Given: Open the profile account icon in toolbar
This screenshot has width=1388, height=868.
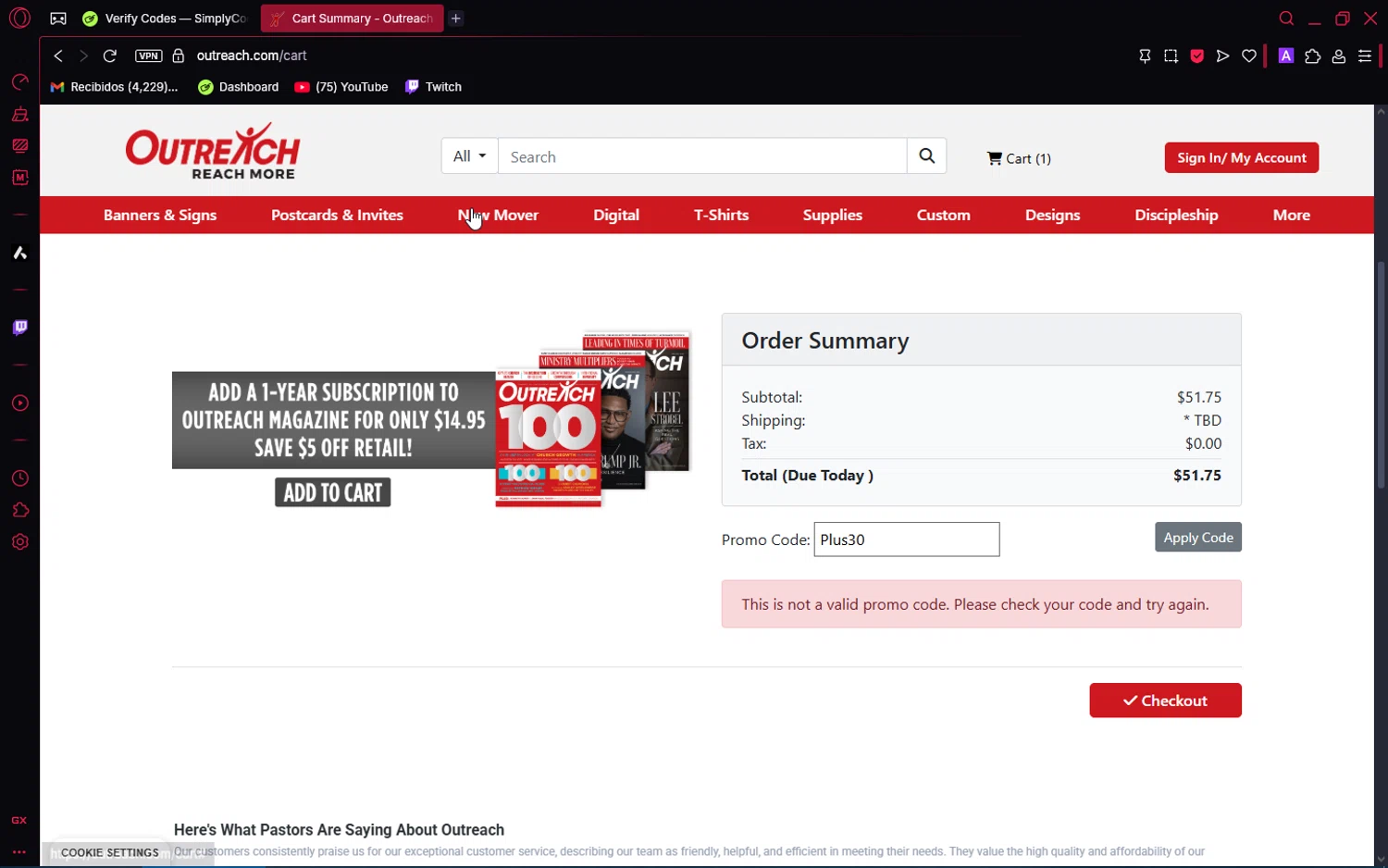Looking at the screenshot, I should pos(1338,56).
